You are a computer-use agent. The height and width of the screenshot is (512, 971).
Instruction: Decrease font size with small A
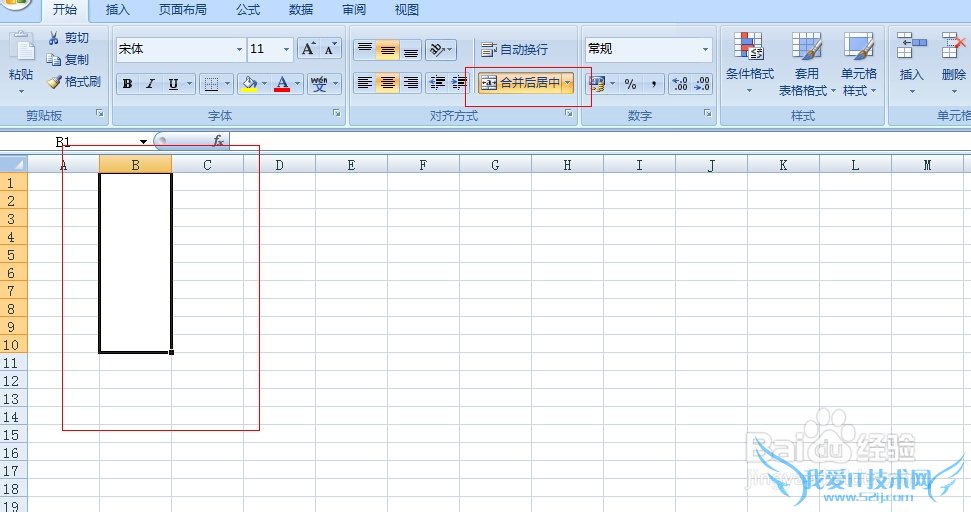[330, 49]
